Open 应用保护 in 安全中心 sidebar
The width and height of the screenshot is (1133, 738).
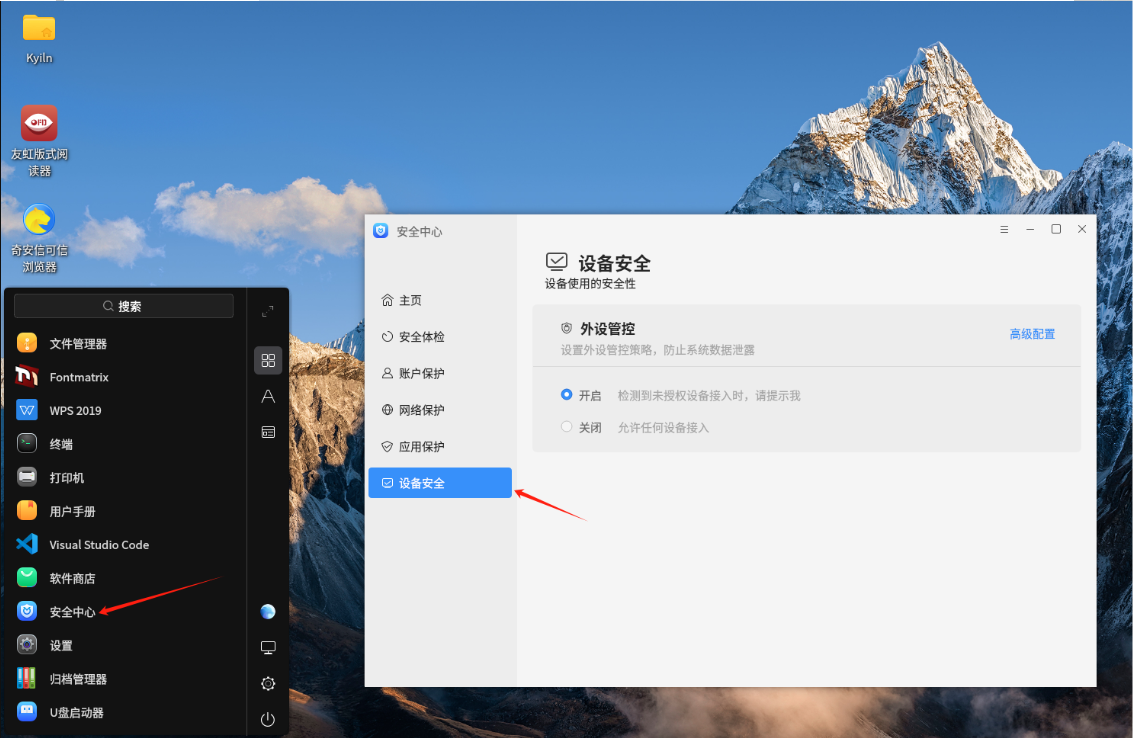440,447
